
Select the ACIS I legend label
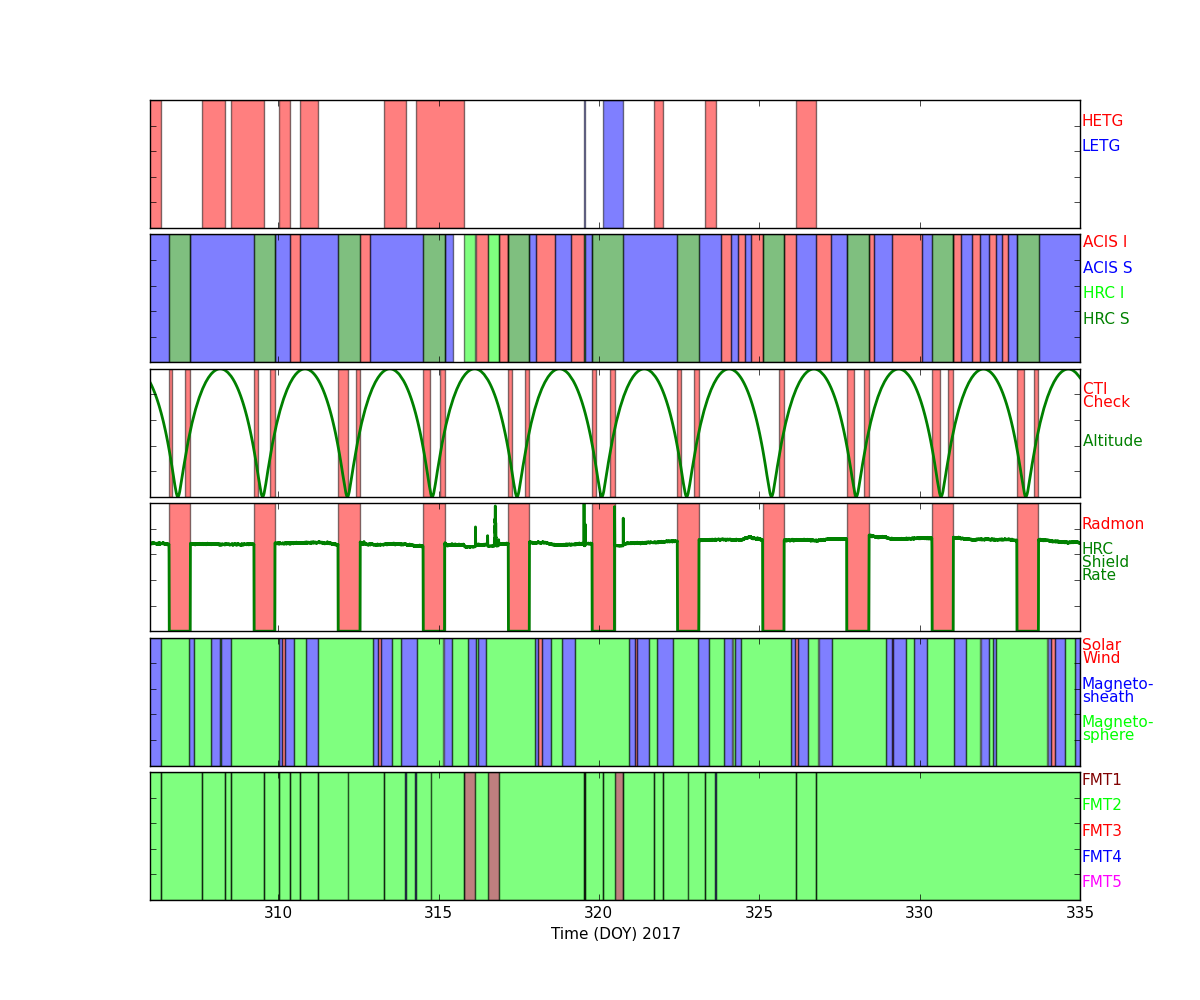1104,242
